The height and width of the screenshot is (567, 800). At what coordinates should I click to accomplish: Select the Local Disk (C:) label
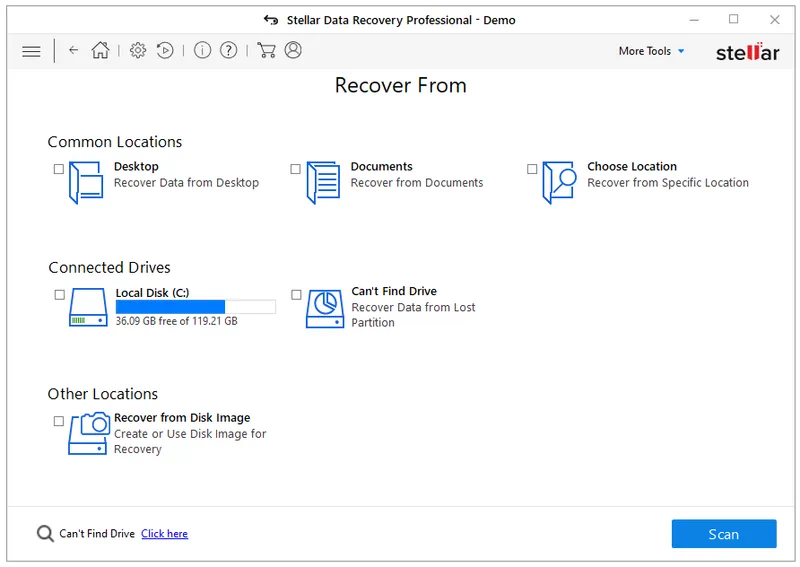[152, 293]
